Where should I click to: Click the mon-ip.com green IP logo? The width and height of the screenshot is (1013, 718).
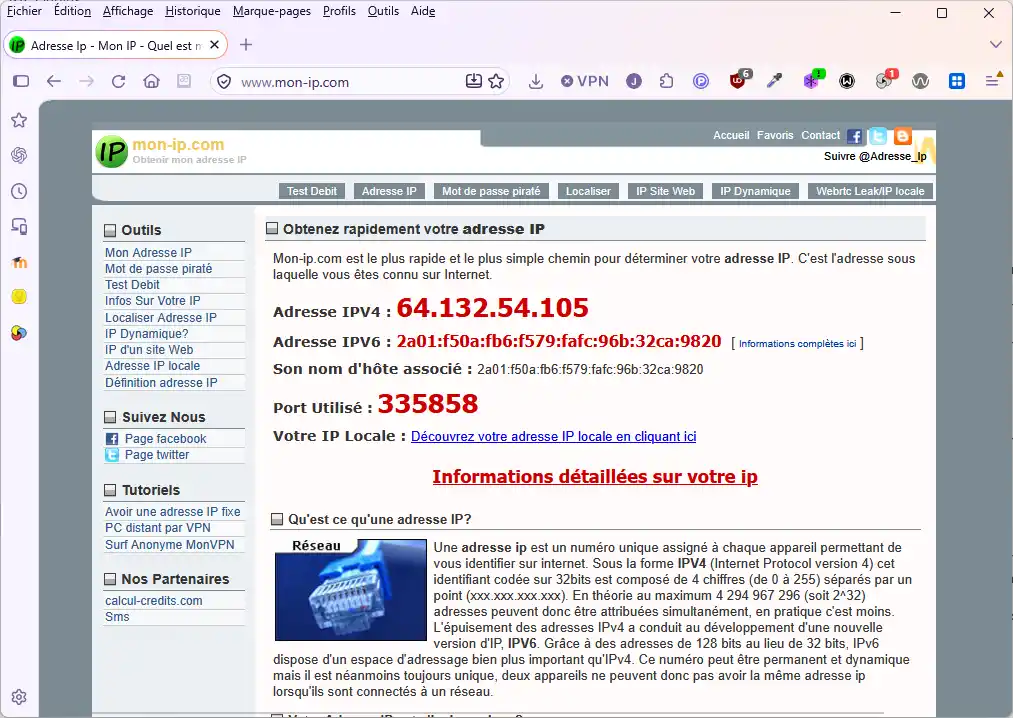(111, 151)
